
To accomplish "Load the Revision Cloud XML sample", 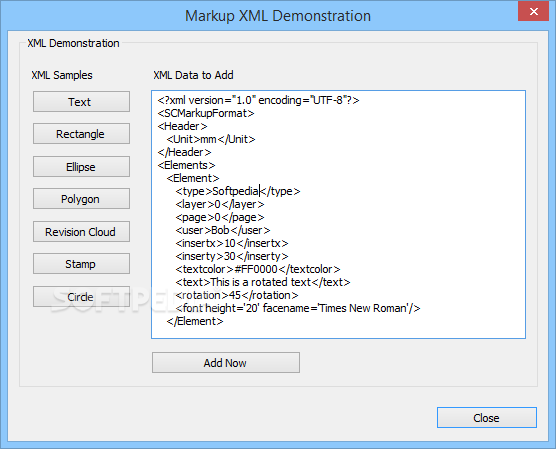I will click(81, 232).
